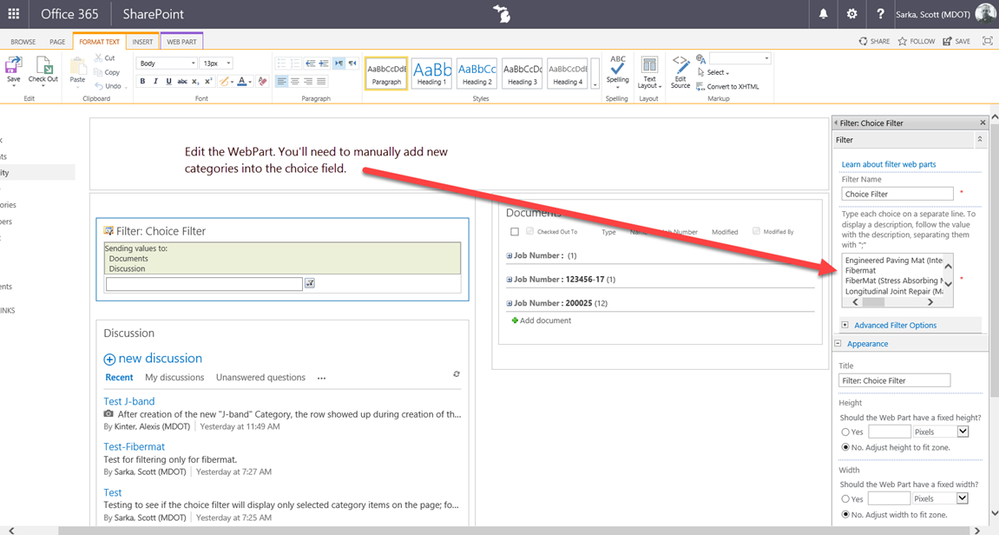Select Yes for fixed height
The image size is (999, 535).
click(x=845, y=432)
